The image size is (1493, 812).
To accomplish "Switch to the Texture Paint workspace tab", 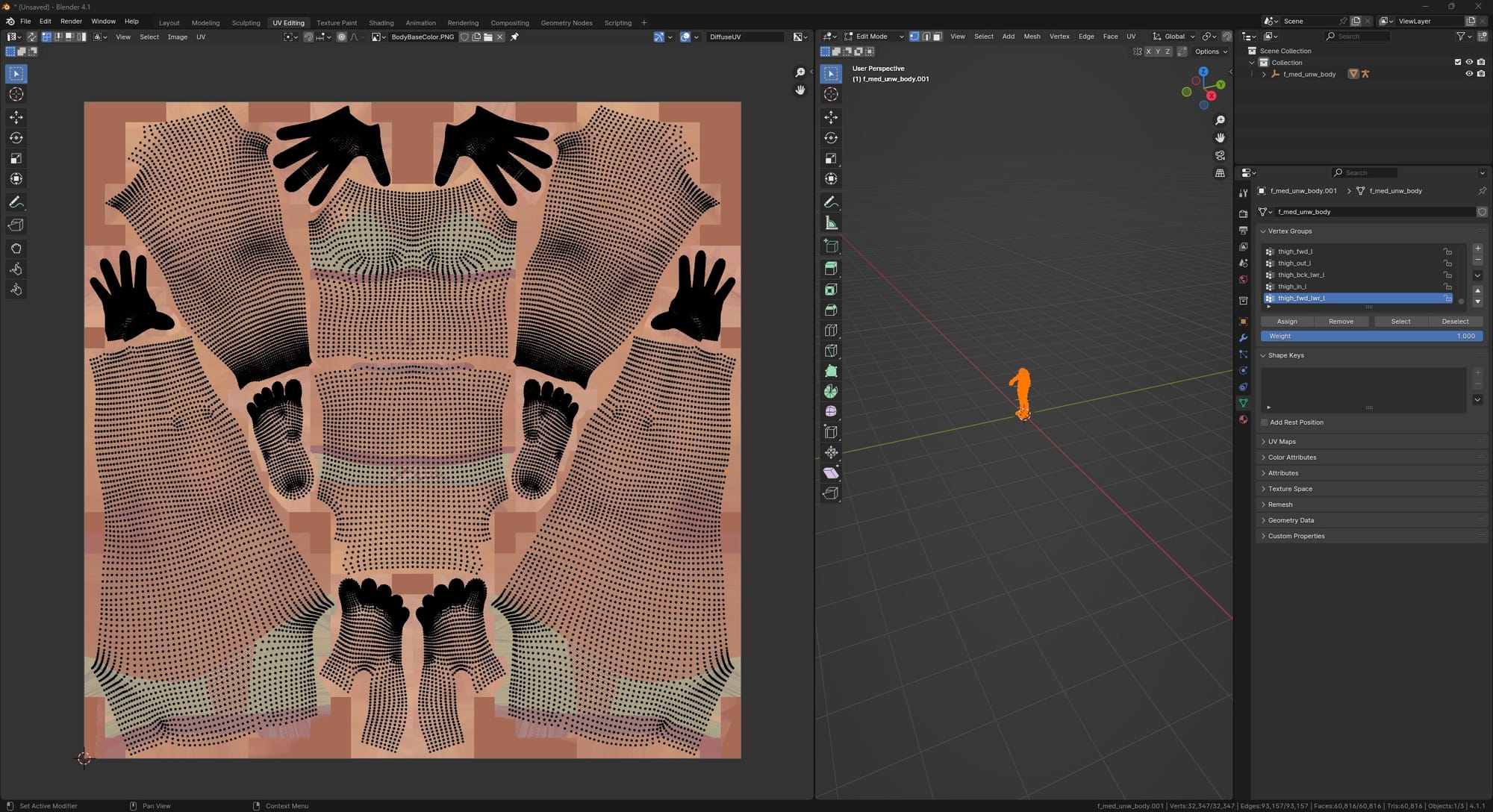I will click(337, 22).
